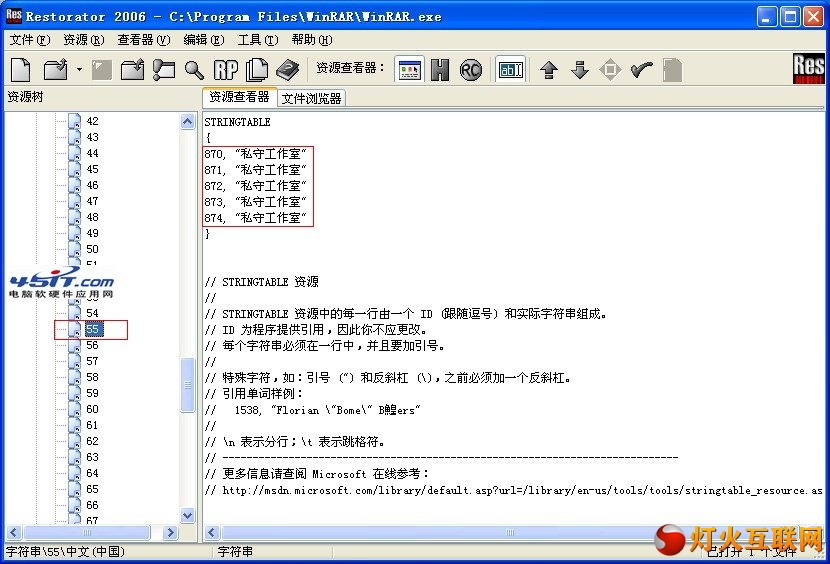Image resolution: width=830 pixels, height=564 pixels.
Task: Click the Res logo at toolbar right
Action: point(808,68)
